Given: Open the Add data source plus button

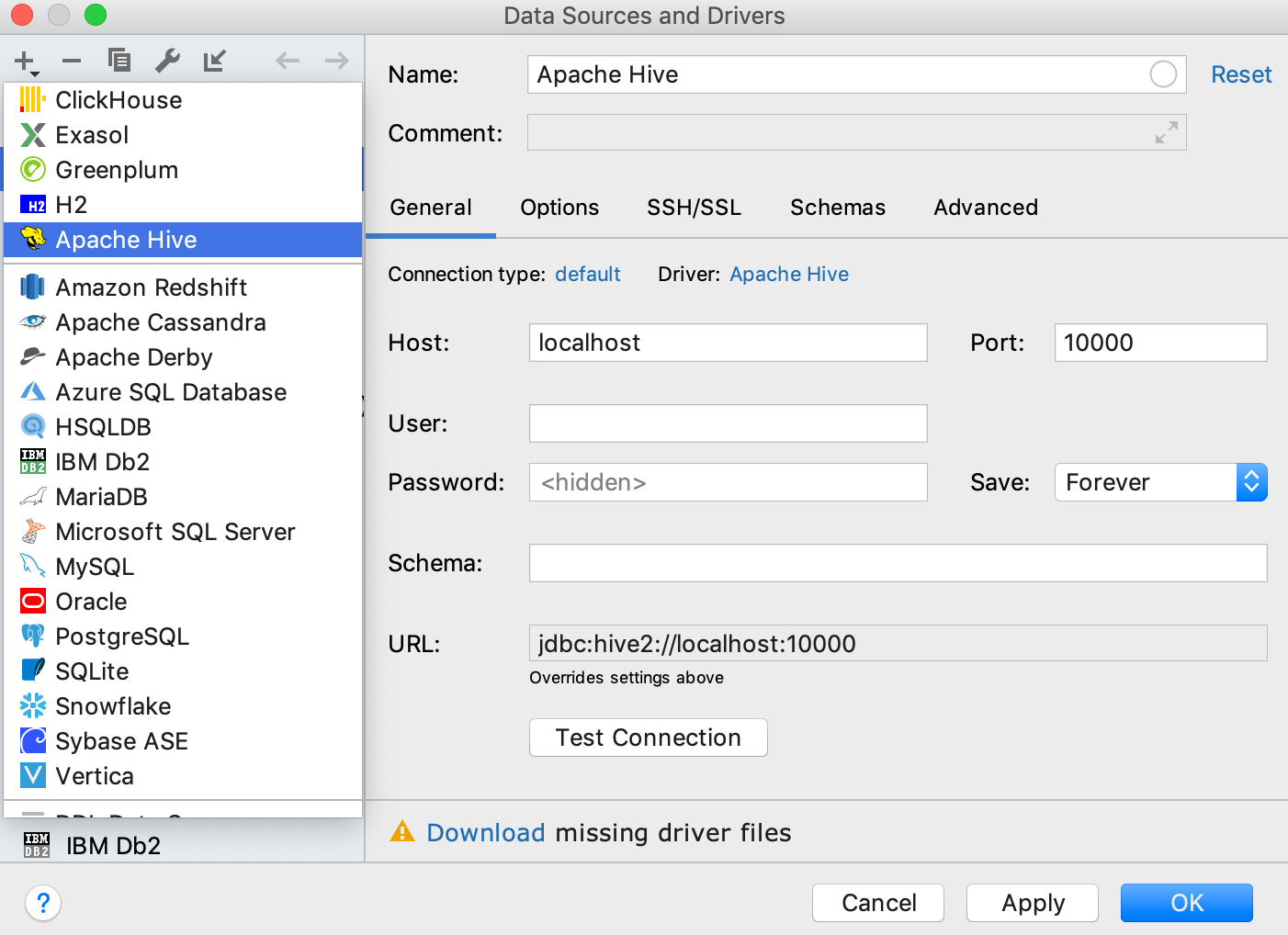Looking at the screenshot, I should tap(26, 62).
